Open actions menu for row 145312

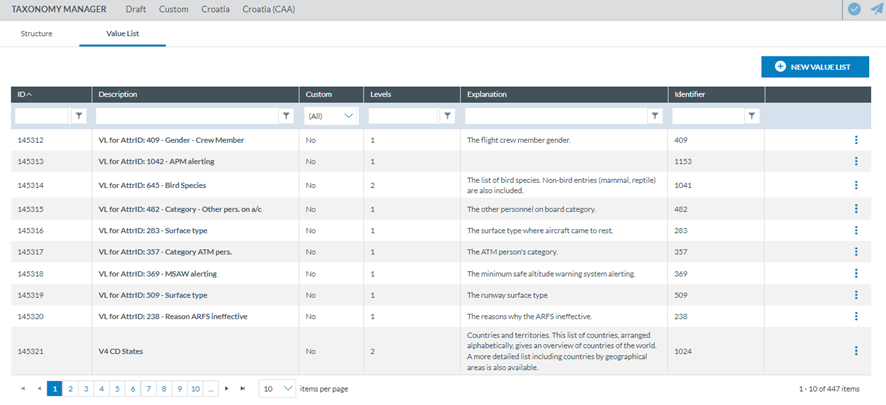856,140
